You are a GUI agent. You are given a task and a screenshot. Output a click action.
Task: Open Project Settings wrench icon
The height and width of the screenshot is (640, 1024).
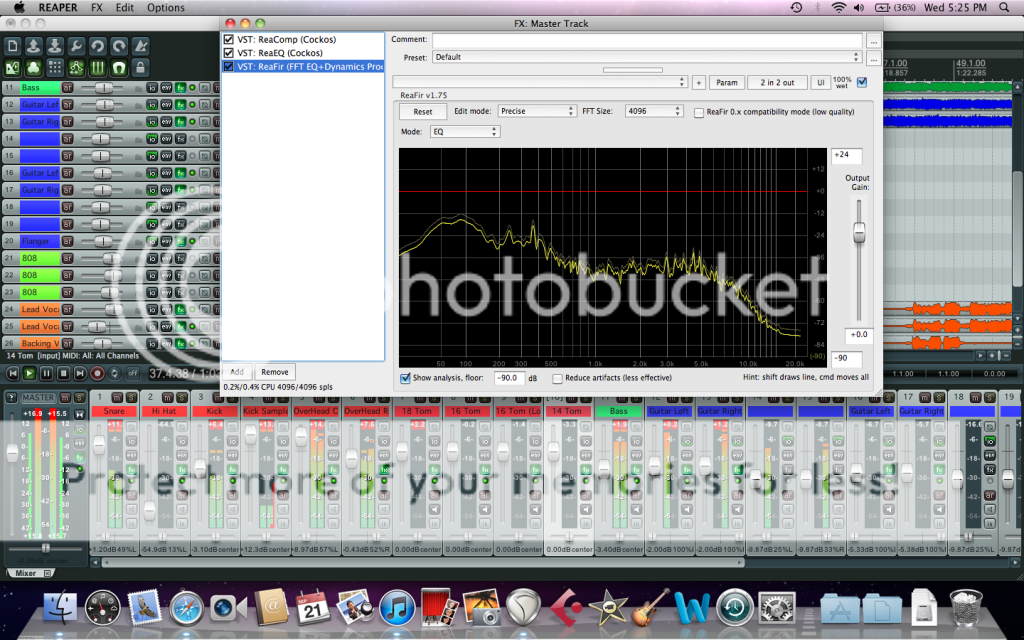pyautogui.click(x=76, y=46)
